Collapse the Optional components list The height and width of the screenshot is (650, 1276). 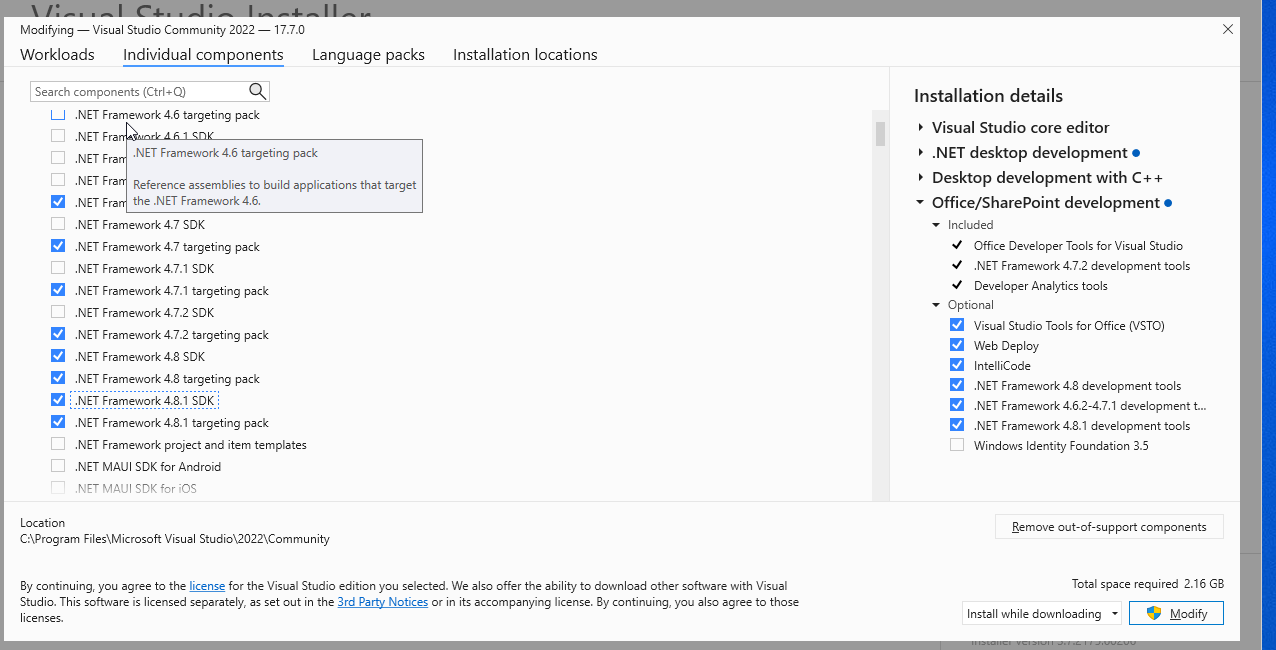pyautogui.click(x=937, y=305)
